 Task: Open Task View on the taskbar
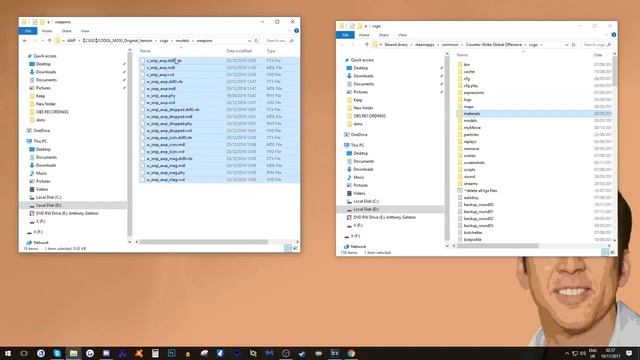pos(24,353)
